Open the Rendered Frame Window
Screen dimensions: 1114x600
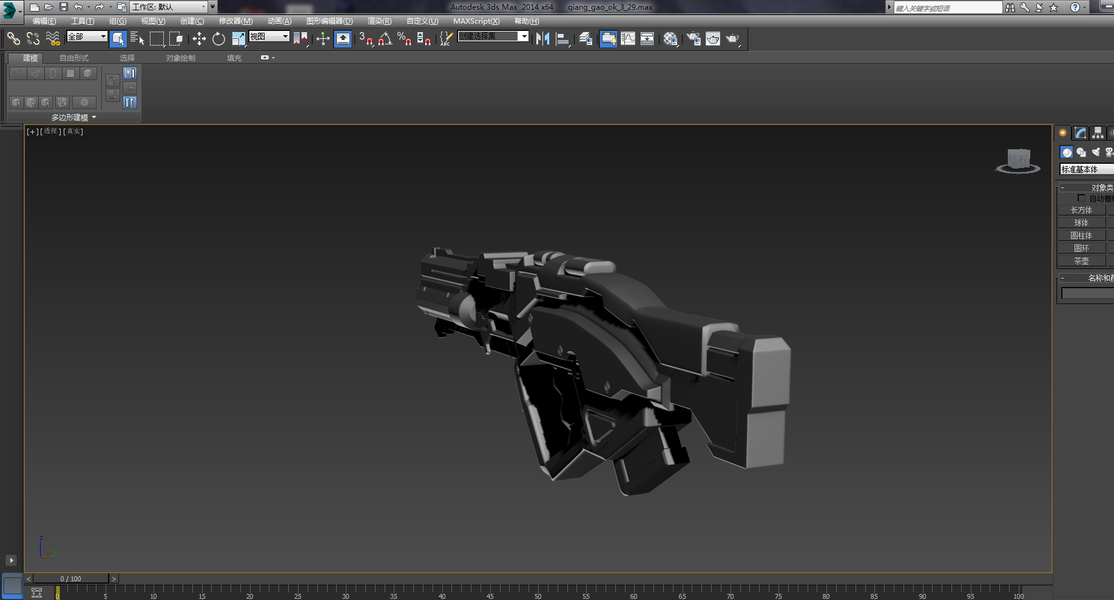[x=713, y=38]
